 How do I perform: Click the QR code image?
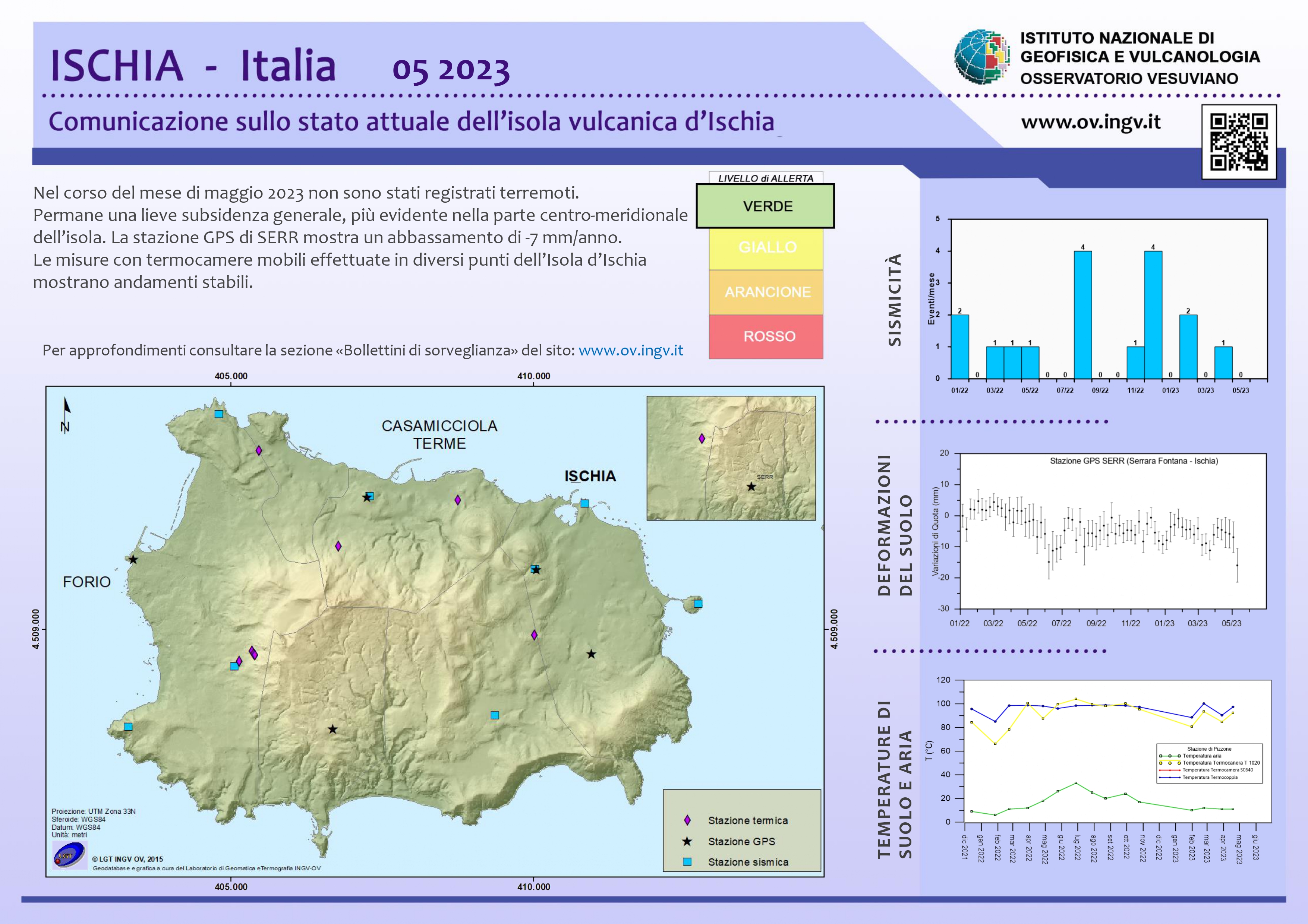(1239, 142)
